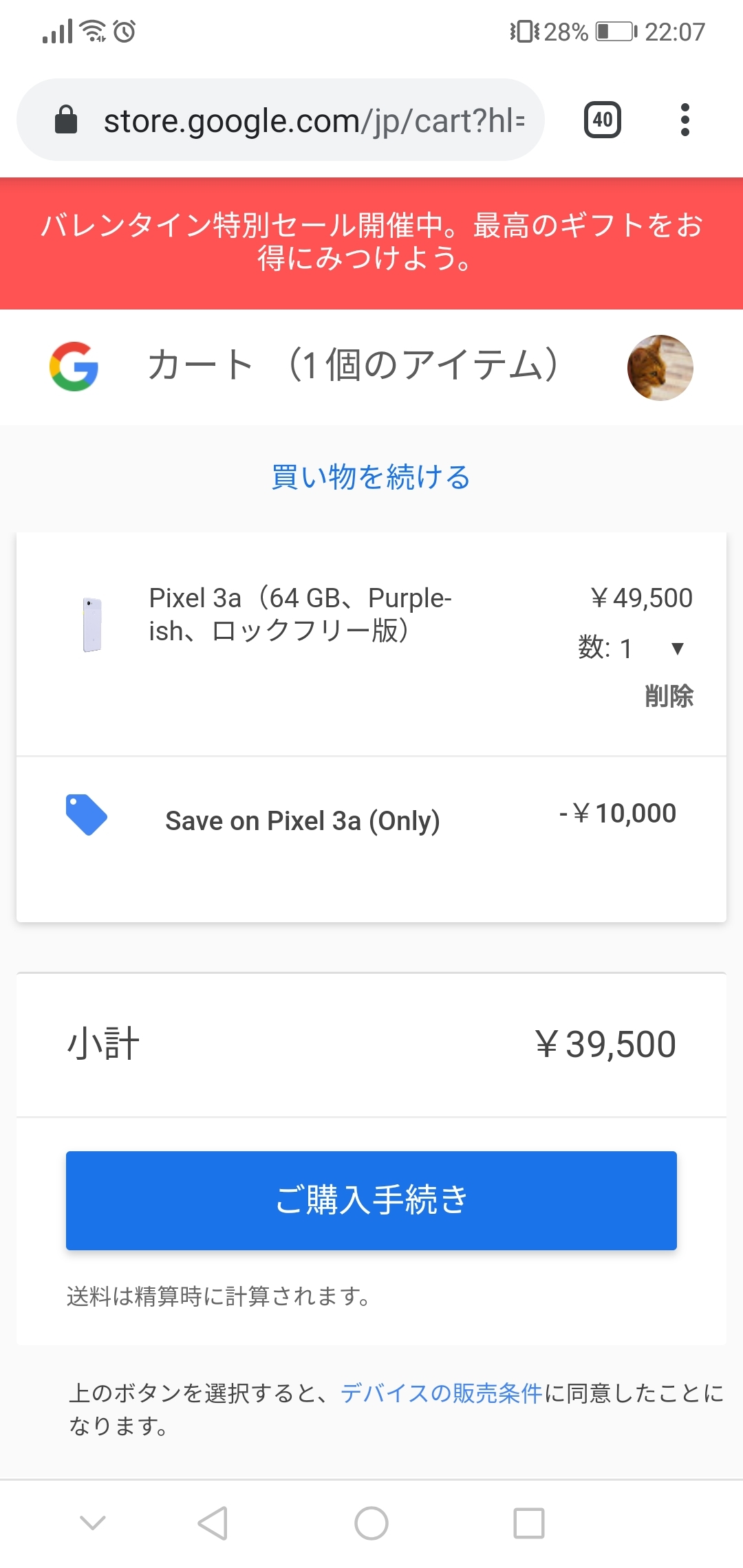
Task: Tap the blue discount tag icon
Action: pyautogui.click(x=86, y=815)
